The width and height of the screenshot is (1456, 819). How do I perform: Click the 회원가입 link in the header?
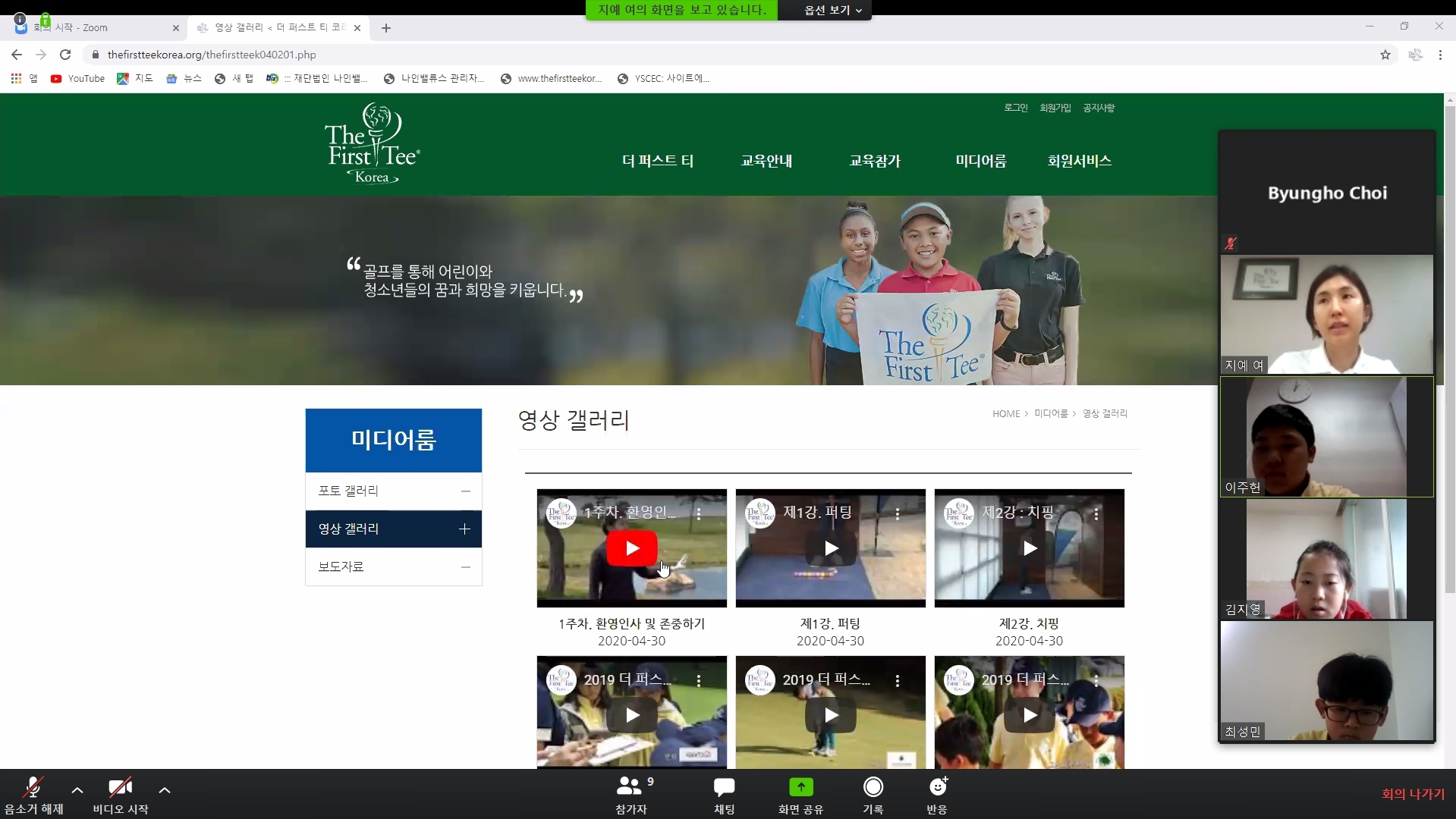(x=1055, y=108)
